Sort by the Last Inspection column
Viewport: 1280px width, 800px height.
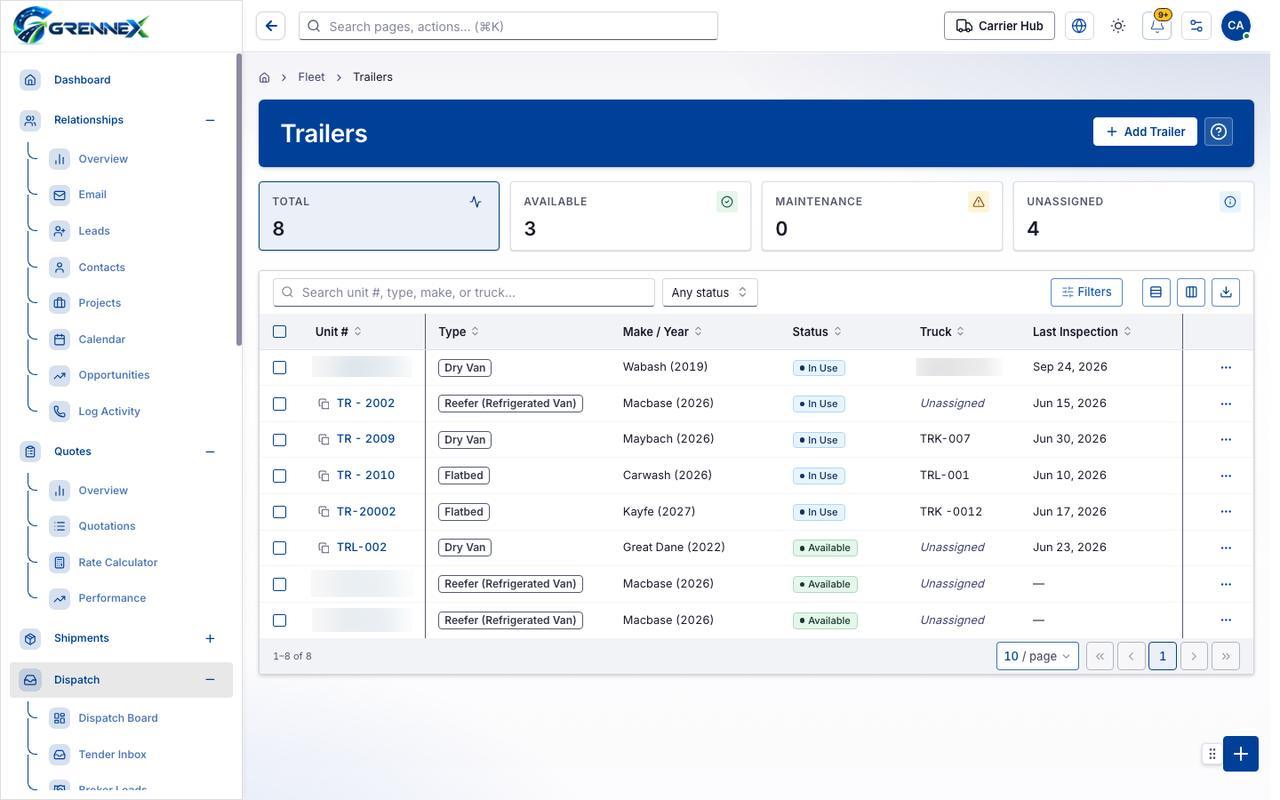1082,332
